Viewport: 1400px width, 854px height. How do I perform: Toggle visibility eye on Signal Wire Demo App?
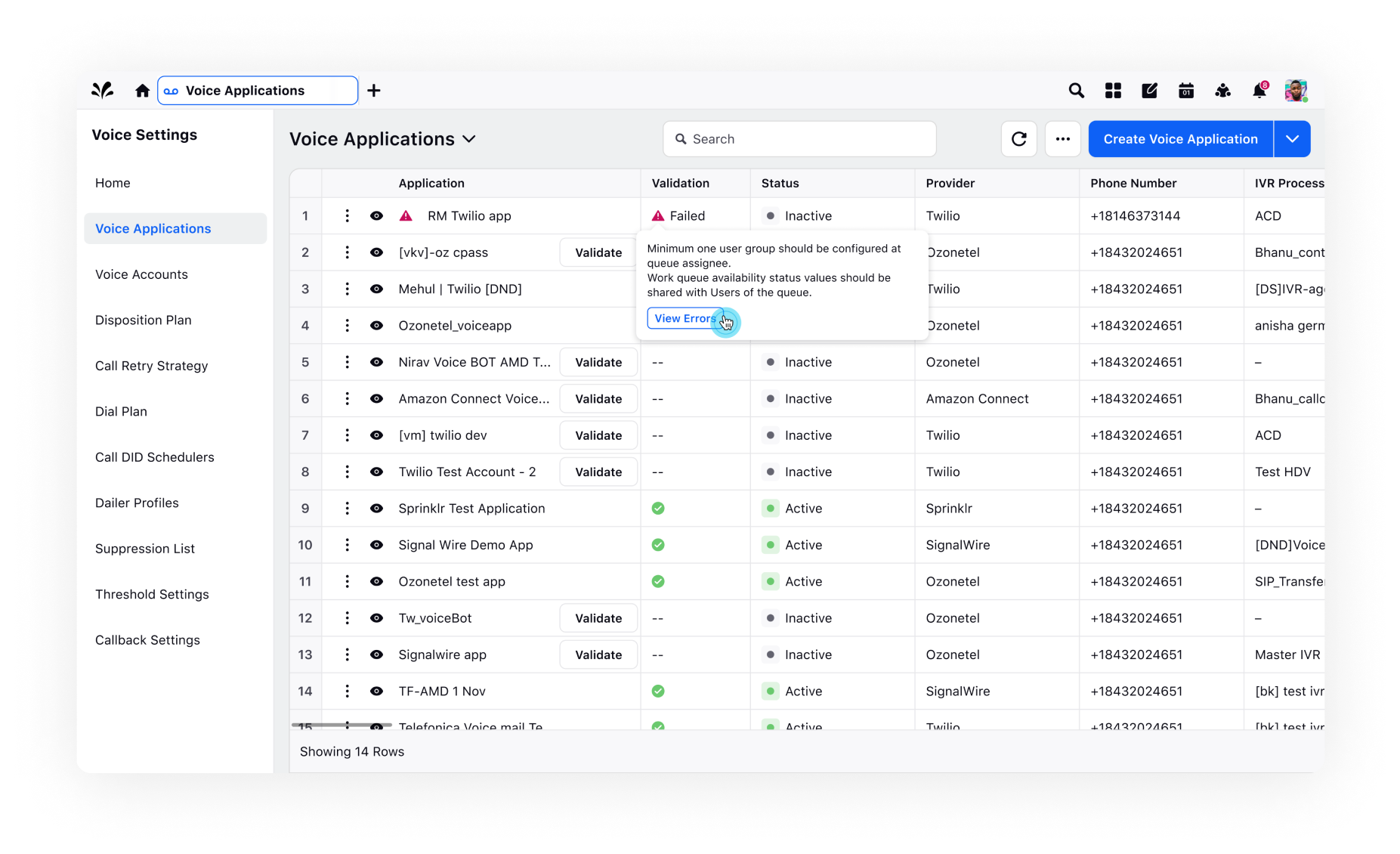(x=376, y=544)
